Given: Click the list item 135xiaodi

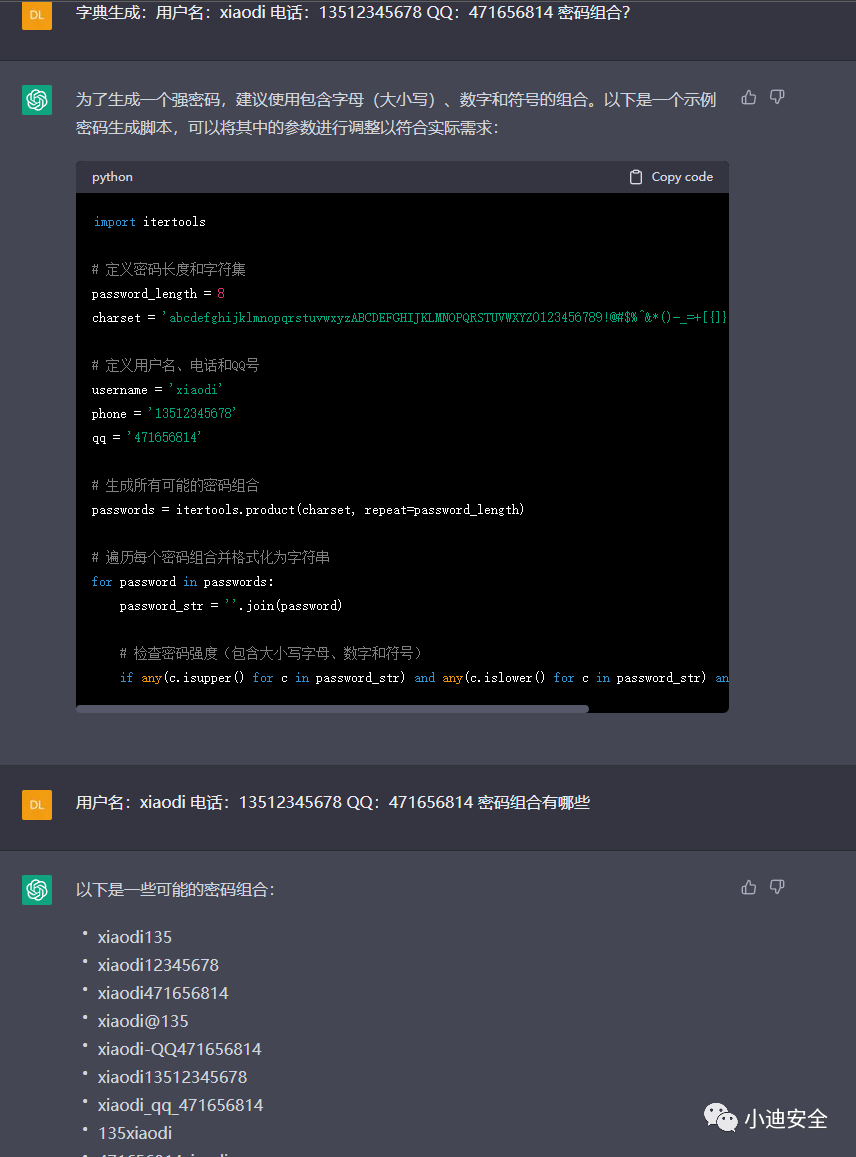Looking at the screenshot, I should (x=134, y=1133).
